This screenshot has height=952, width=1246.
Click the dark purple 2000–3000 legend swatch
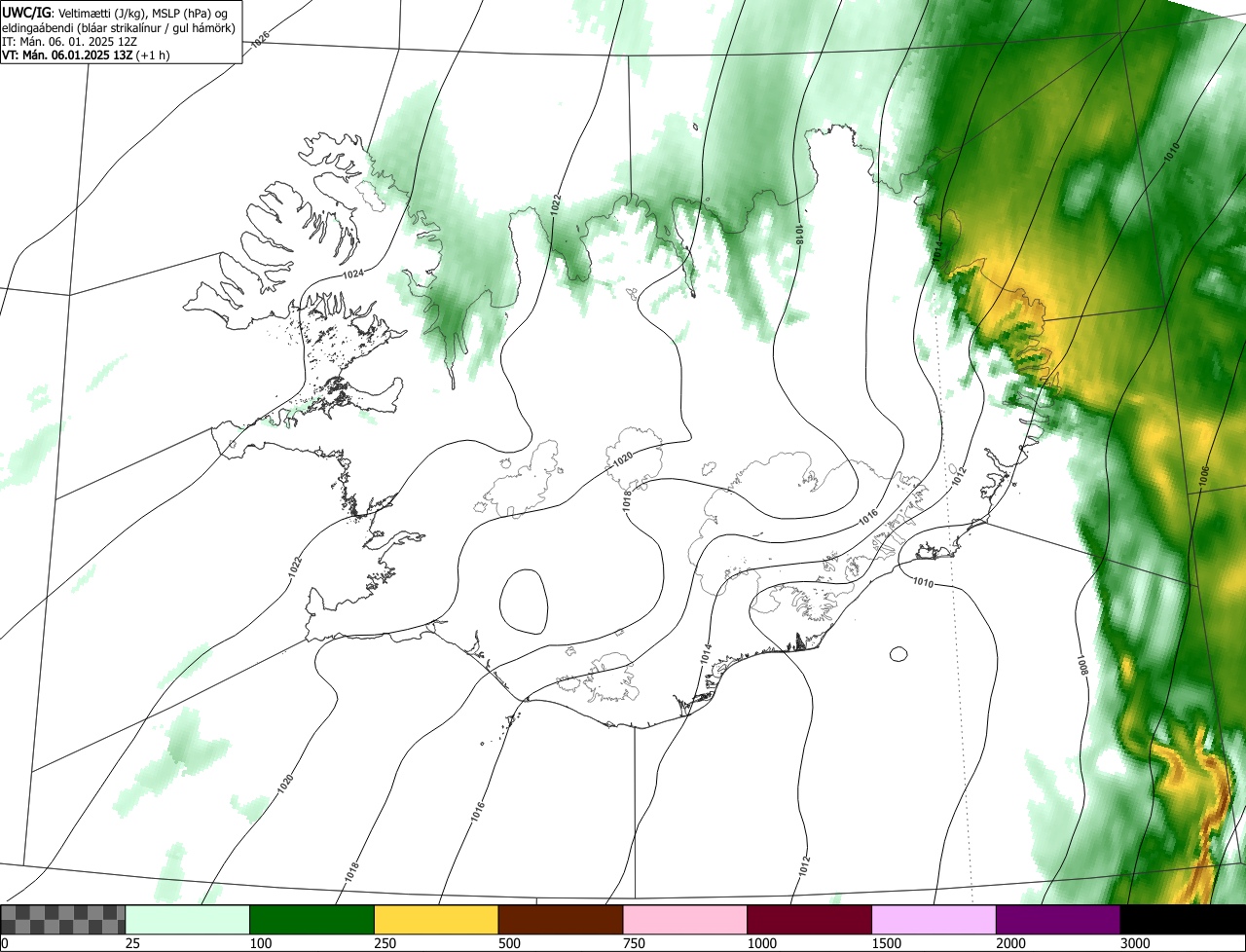pyautogui.click(x=1058, y=920)
